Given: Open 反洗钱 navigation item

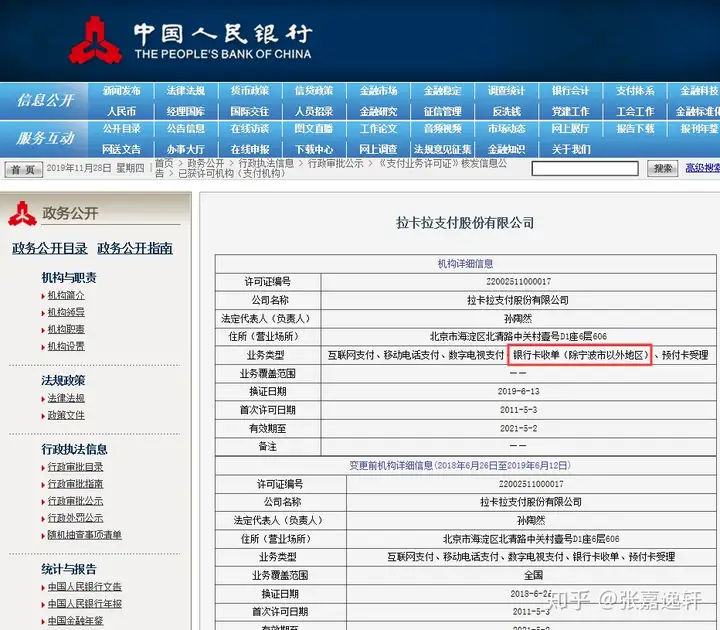Looking at the screenshot, I should pos(506,112).
